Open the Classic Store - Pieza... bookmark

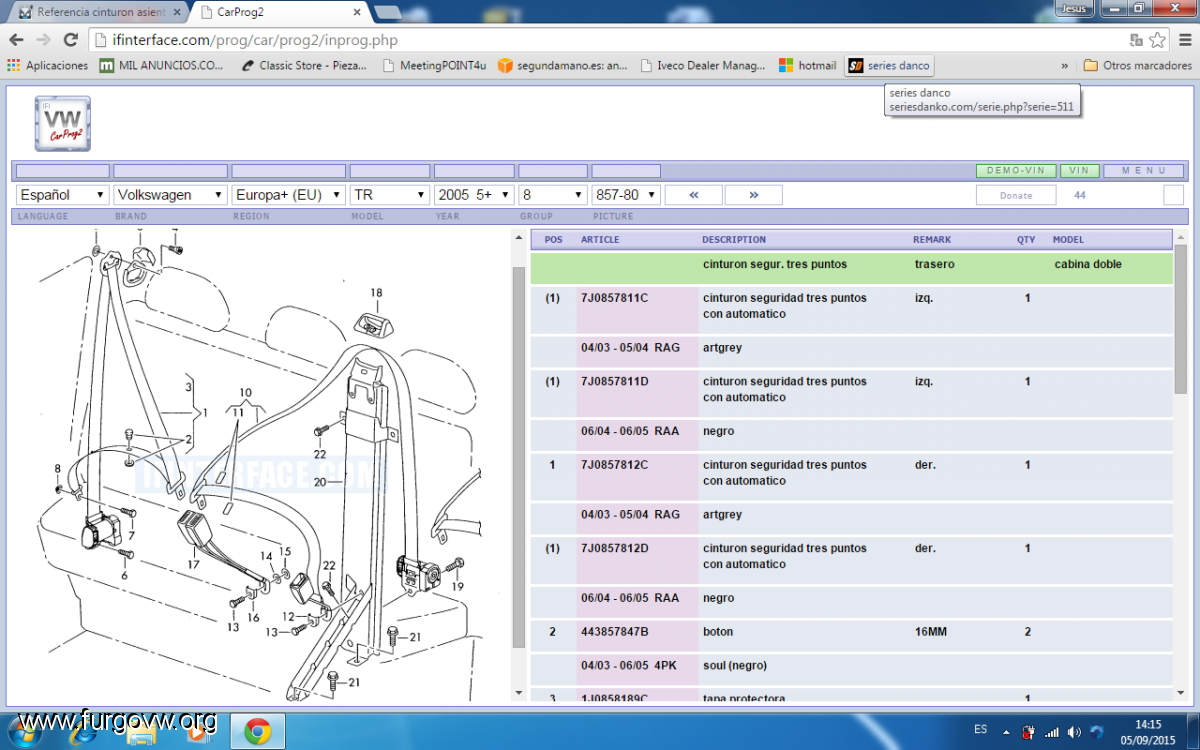pyautogui.click(x=304, y=65)
